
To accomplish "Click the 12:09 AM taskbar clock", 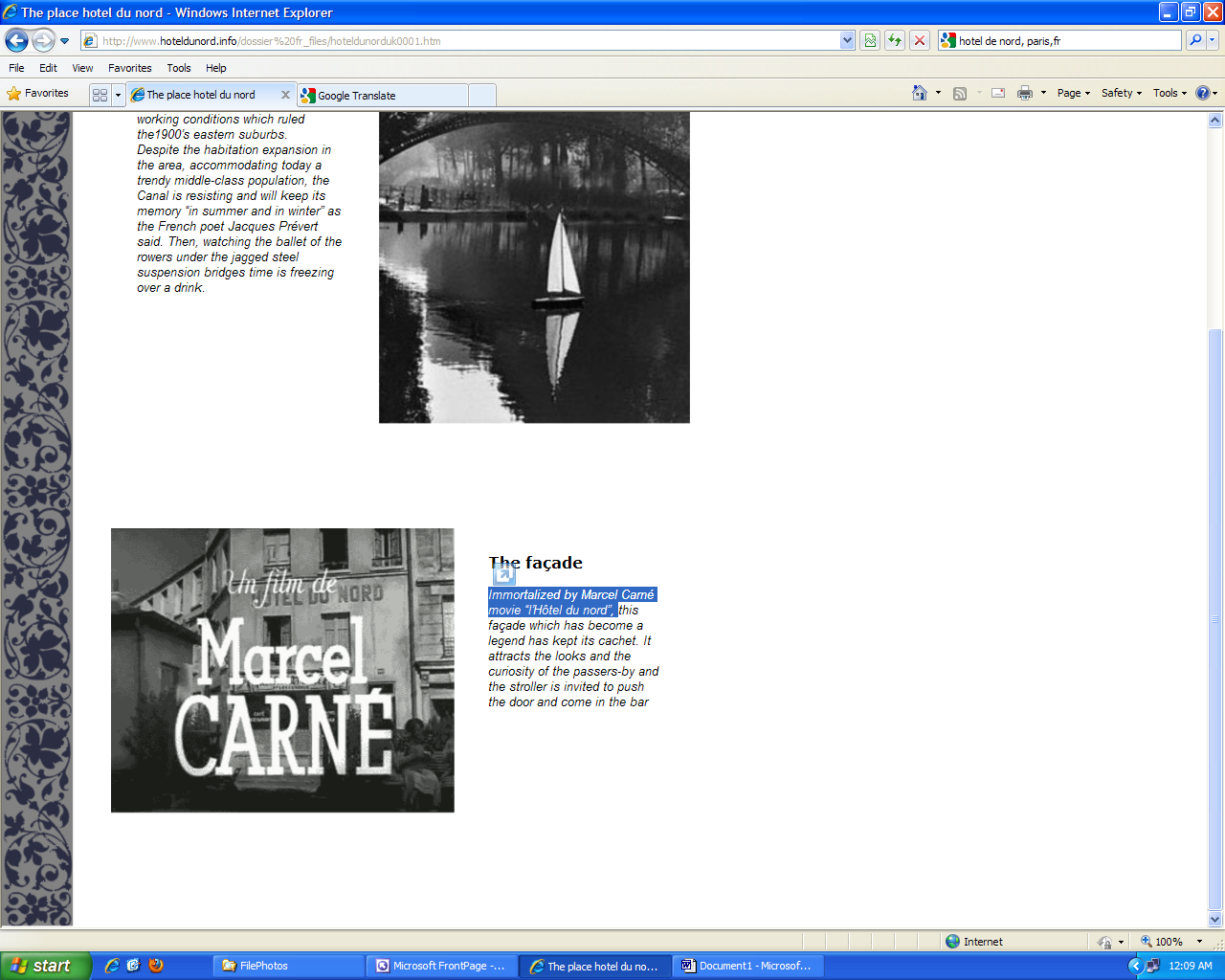I will (x=1191, y=966).
